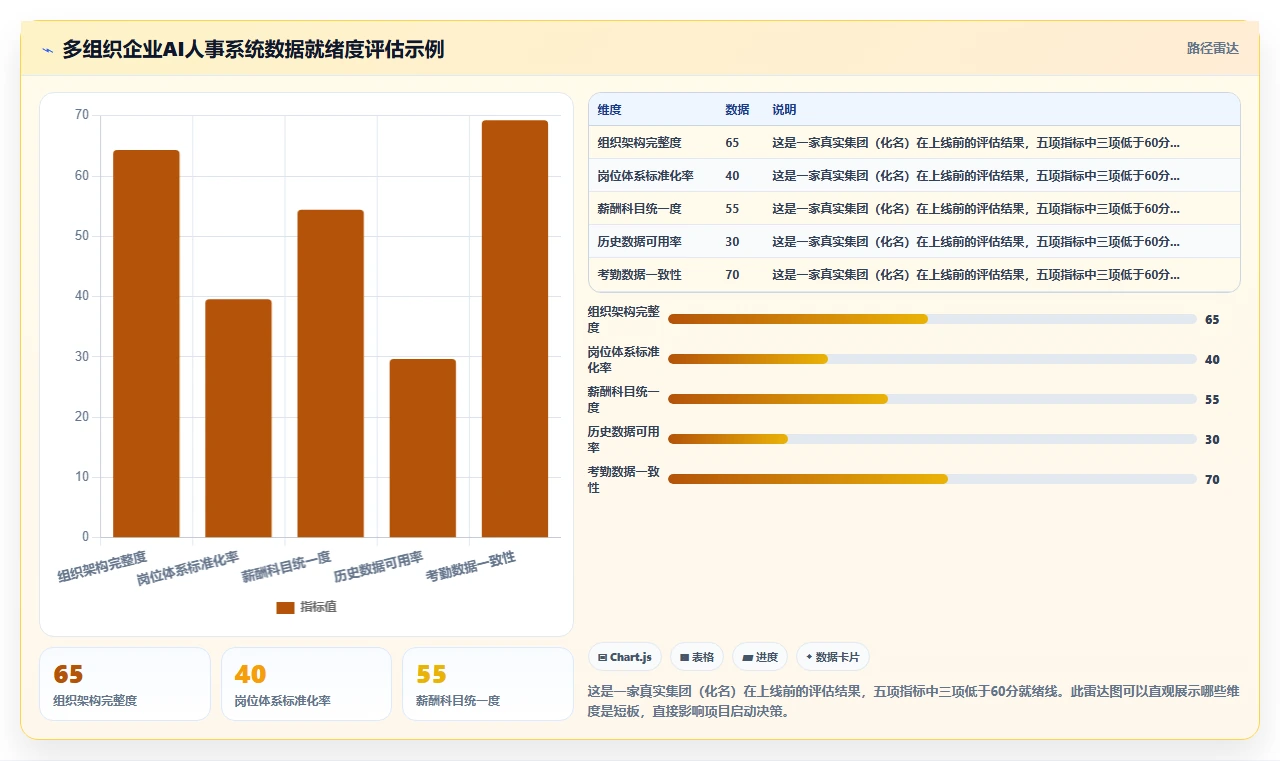
Task: Click the 数据卡片 tag chip
Action: coord(833,657)
